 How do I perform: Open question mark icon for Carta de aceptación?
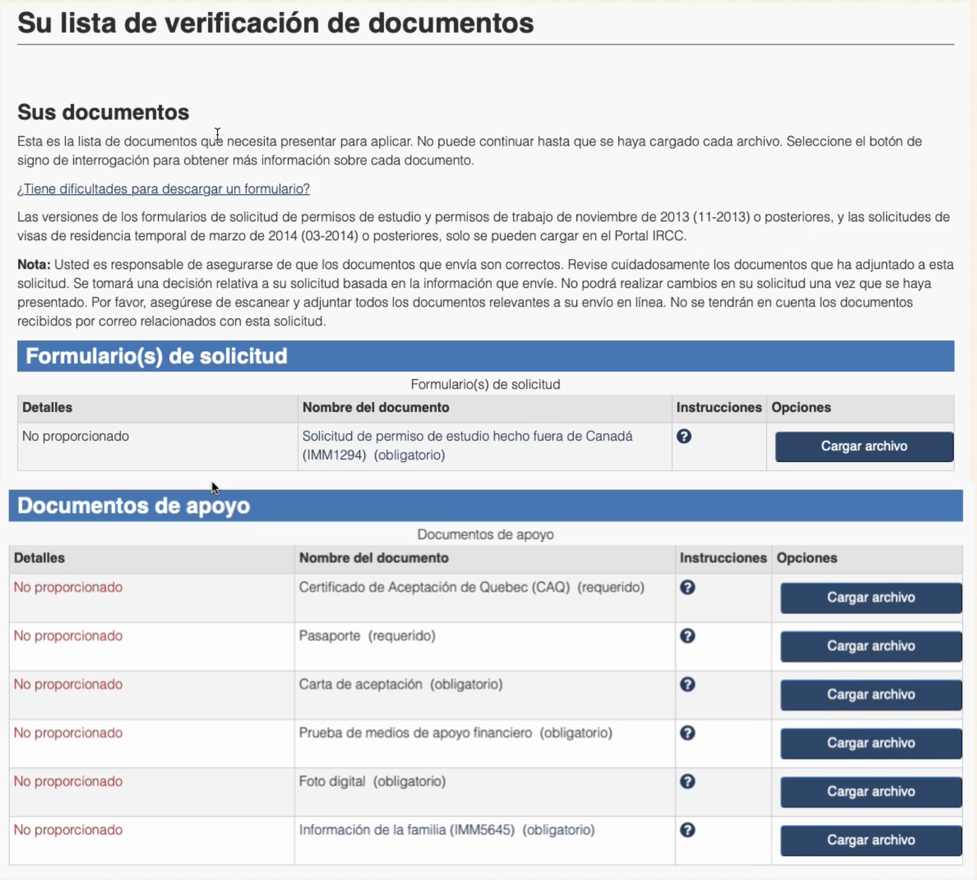687,685
